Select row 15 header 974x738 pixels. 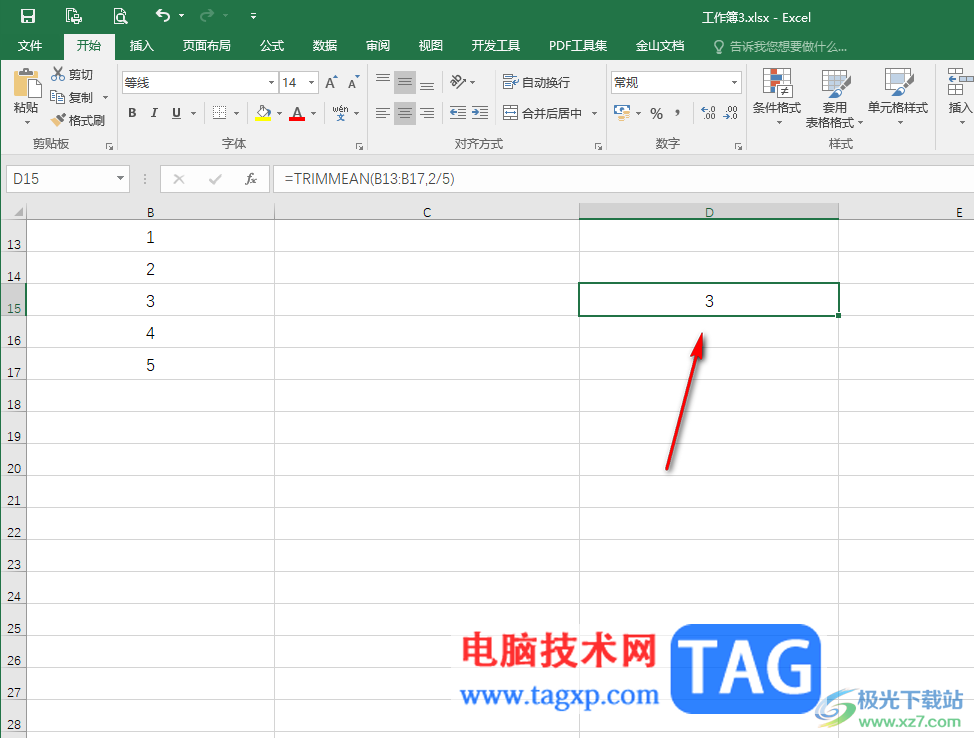14,300
